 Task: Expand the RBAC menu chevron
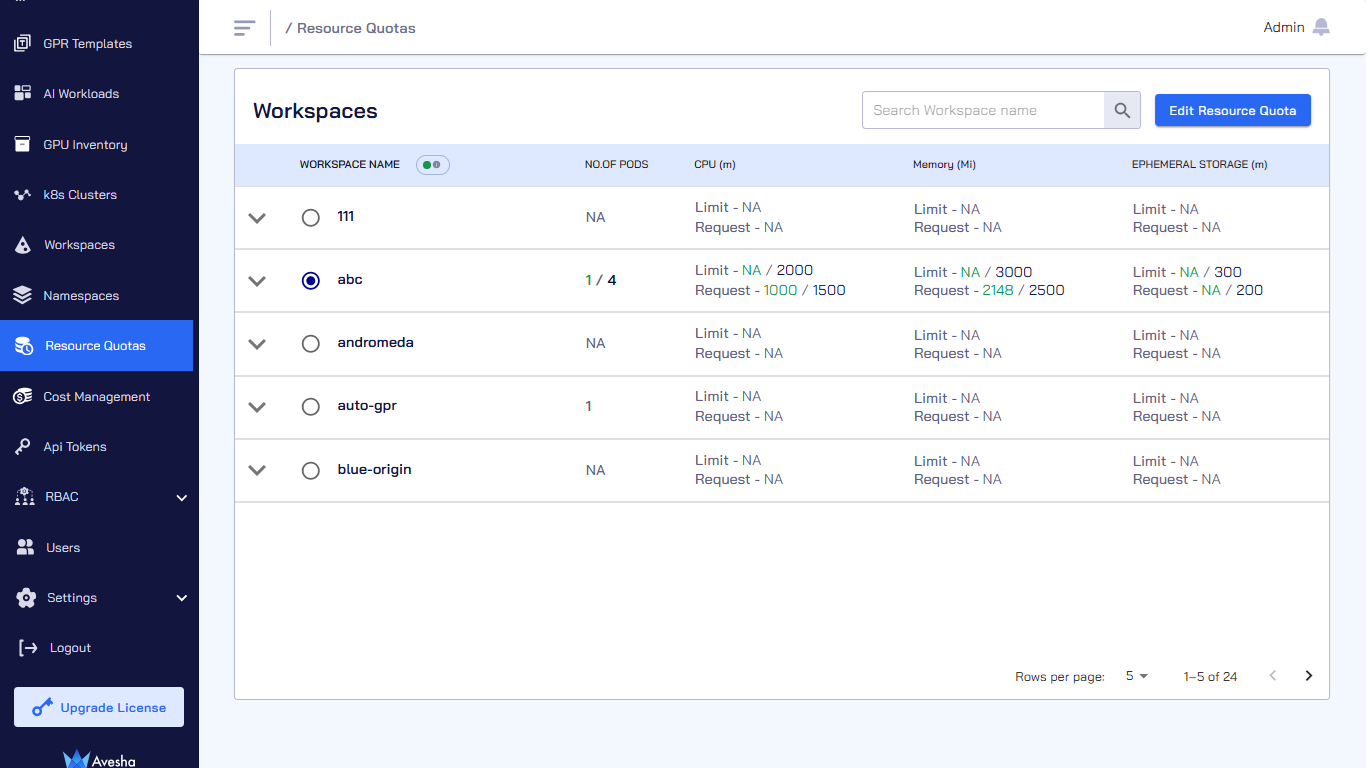(181, 497)
